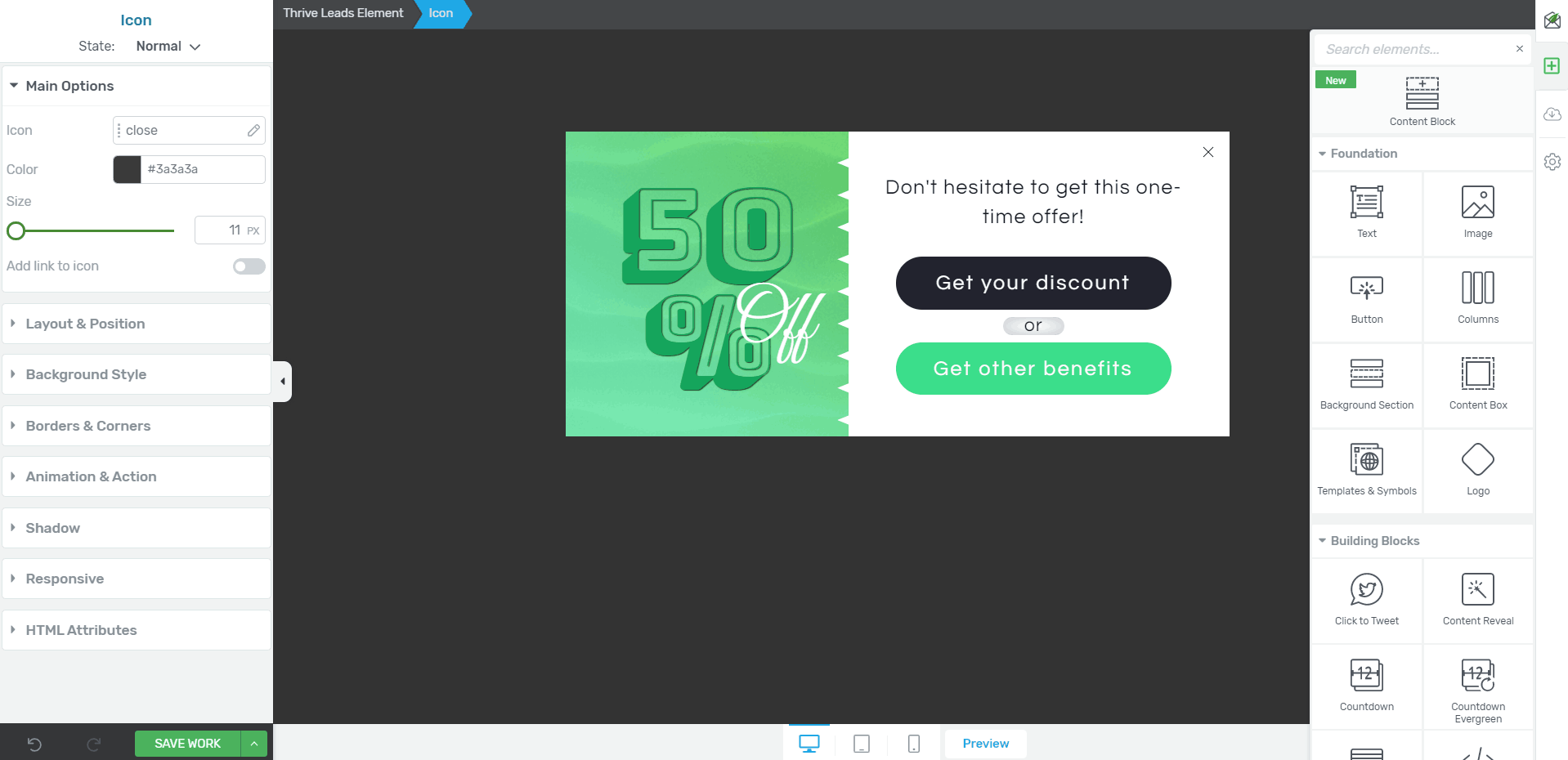This screenshot has height=760, width=1568.
Task: Select the Text element icon
Action: pos(1366,202)
